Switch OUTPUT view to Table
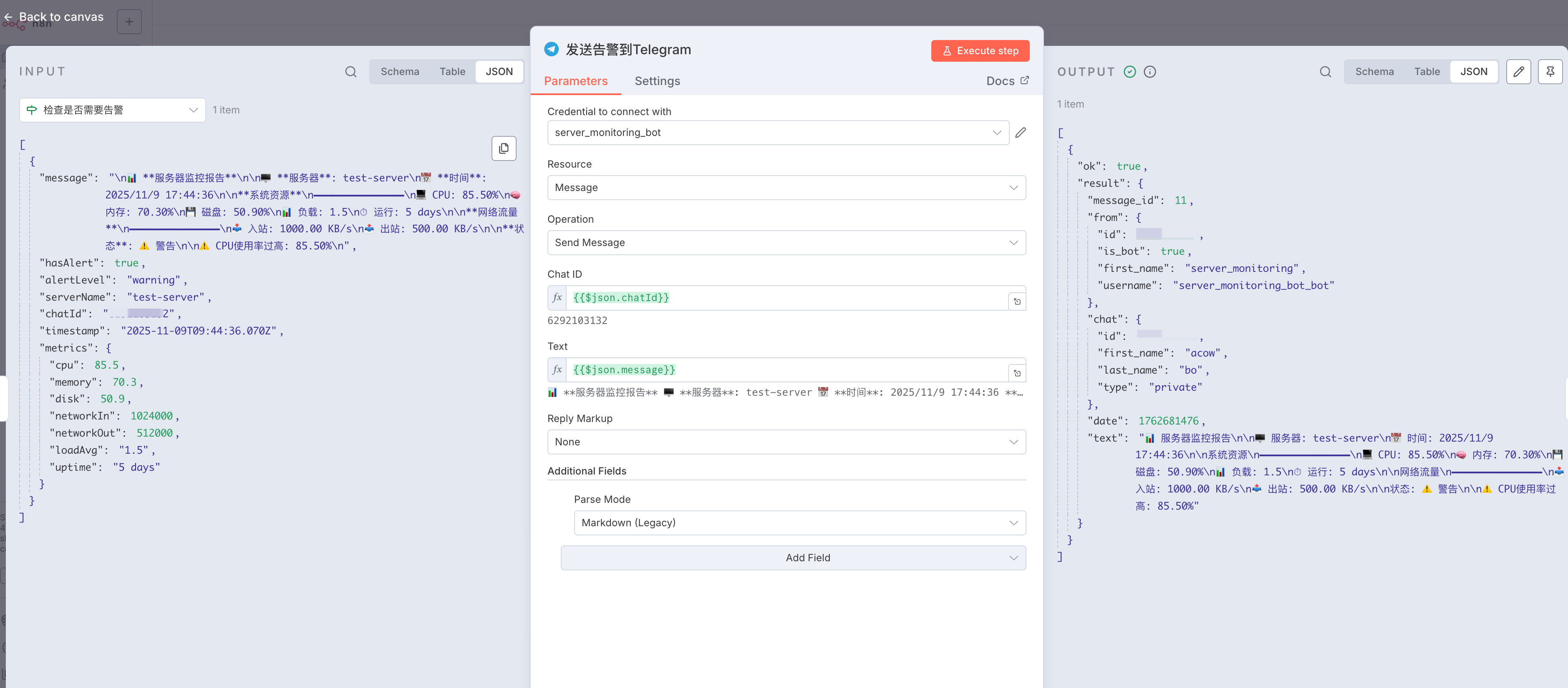1568x688 pixels. pos(1426,72)
